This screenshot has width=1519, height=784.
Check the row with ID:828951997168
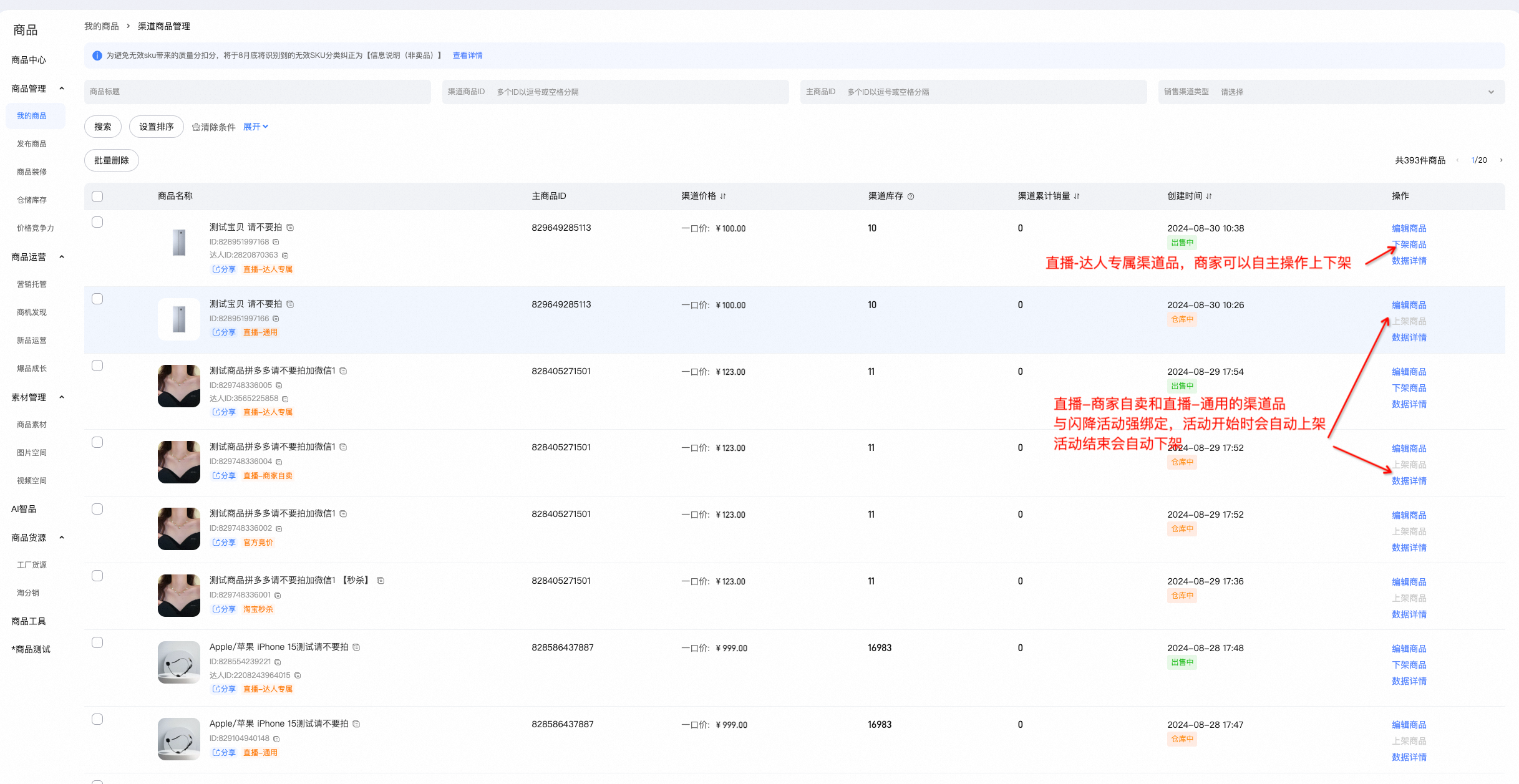pos(97,222)
